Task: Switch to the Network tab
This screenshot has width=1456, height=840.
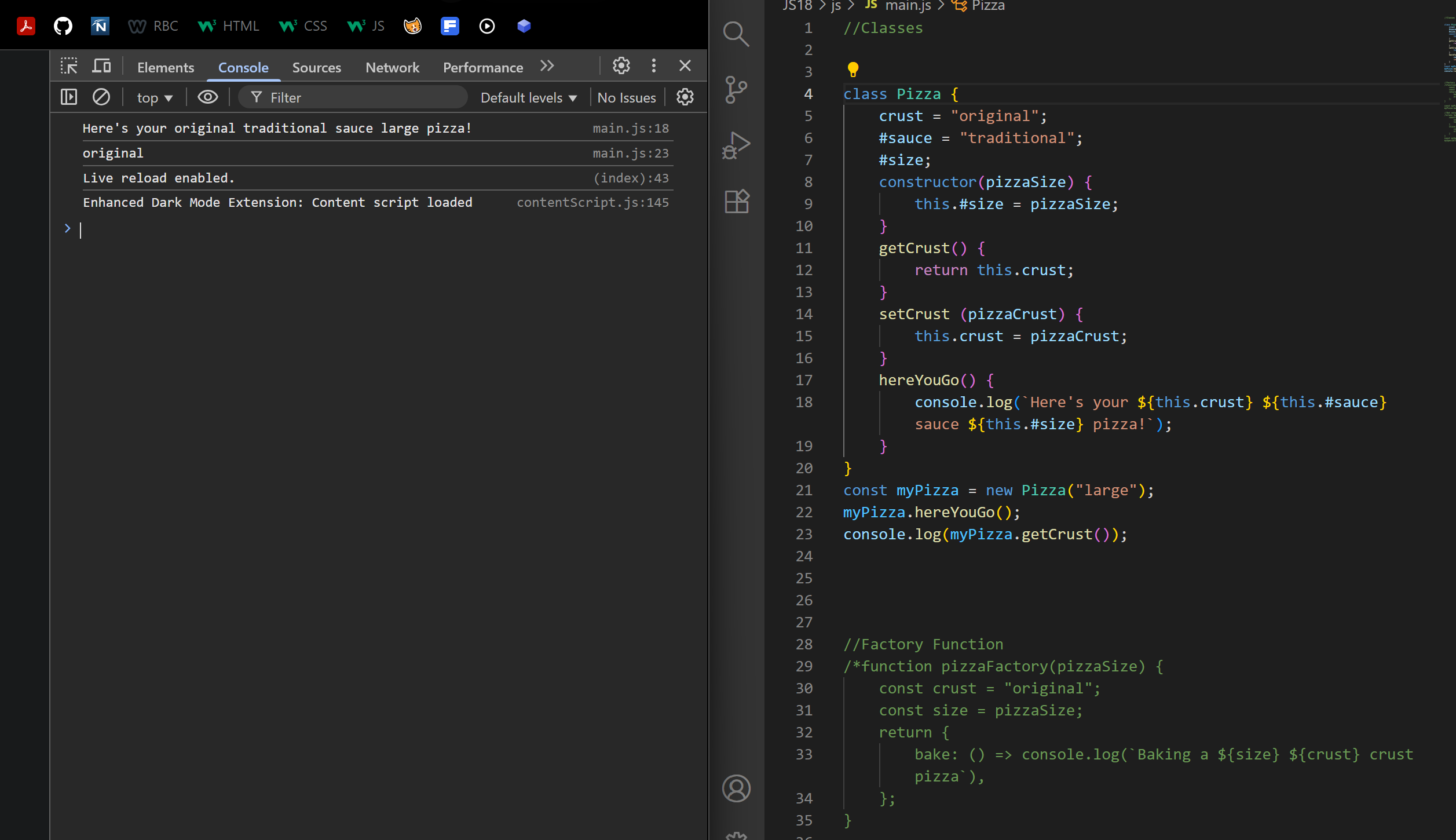Action: tap(392, 67)
